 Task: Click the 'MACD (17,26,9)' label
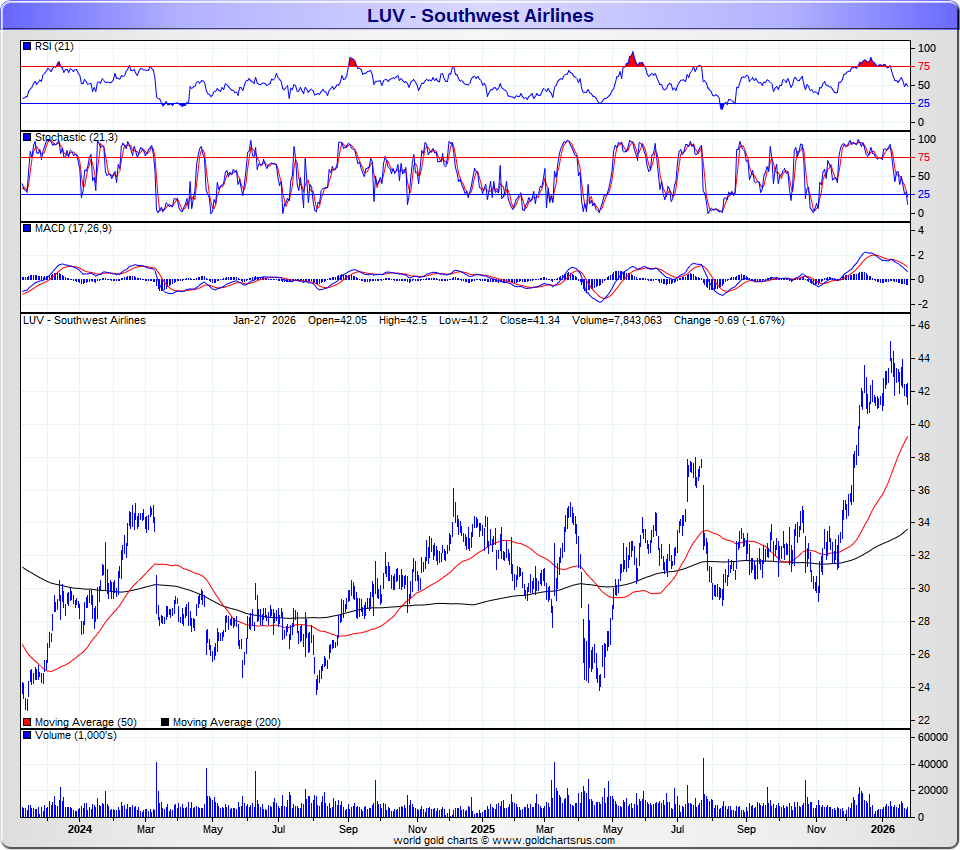(x=73, y=228)
